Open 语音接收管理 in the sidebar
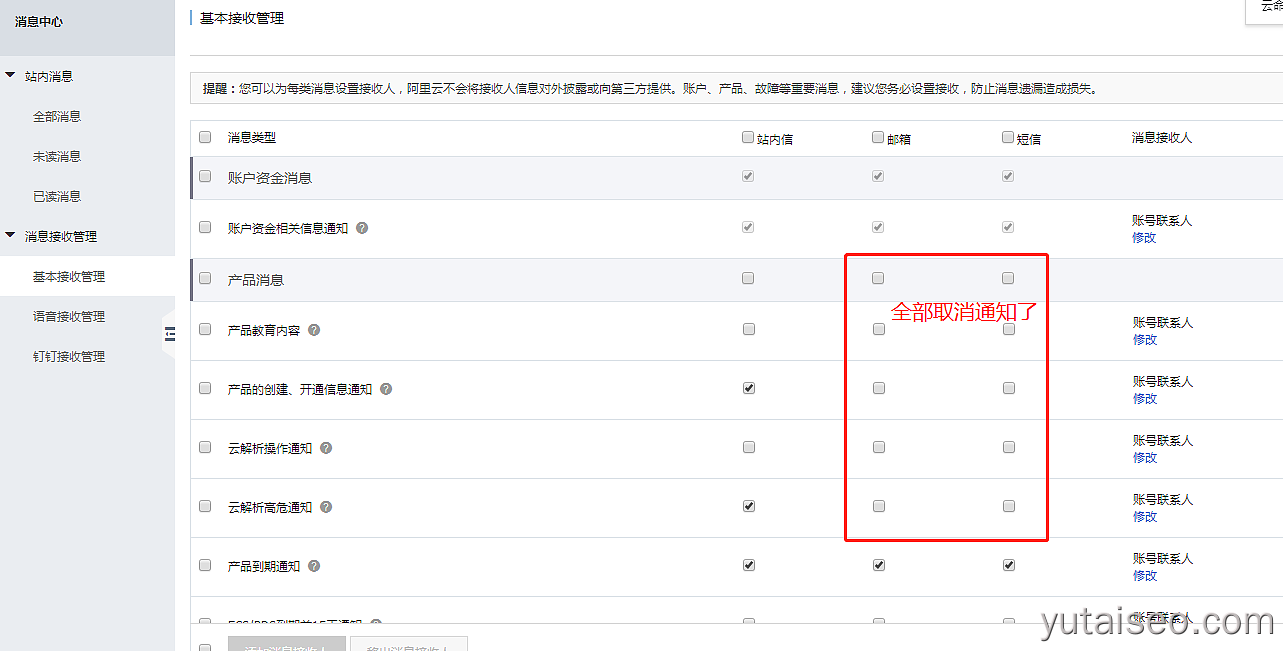 coord(69,317)
